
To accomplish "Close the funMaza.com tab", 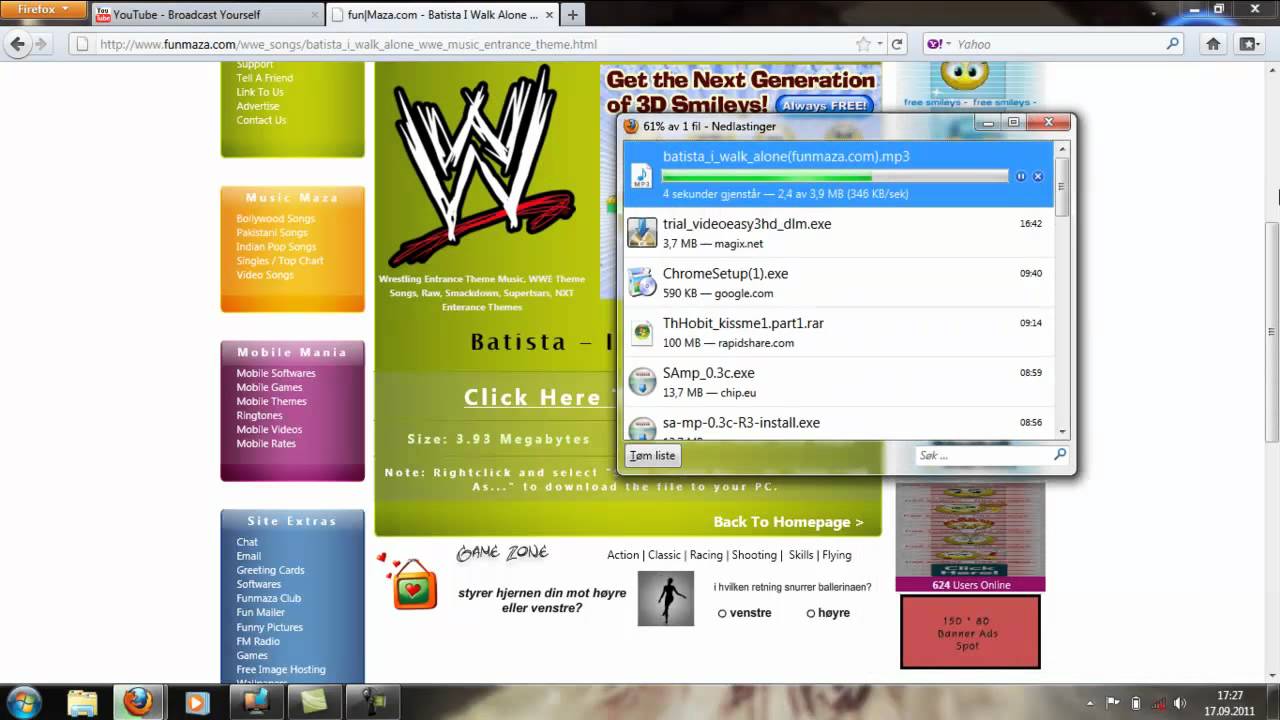I will [548, 15].
